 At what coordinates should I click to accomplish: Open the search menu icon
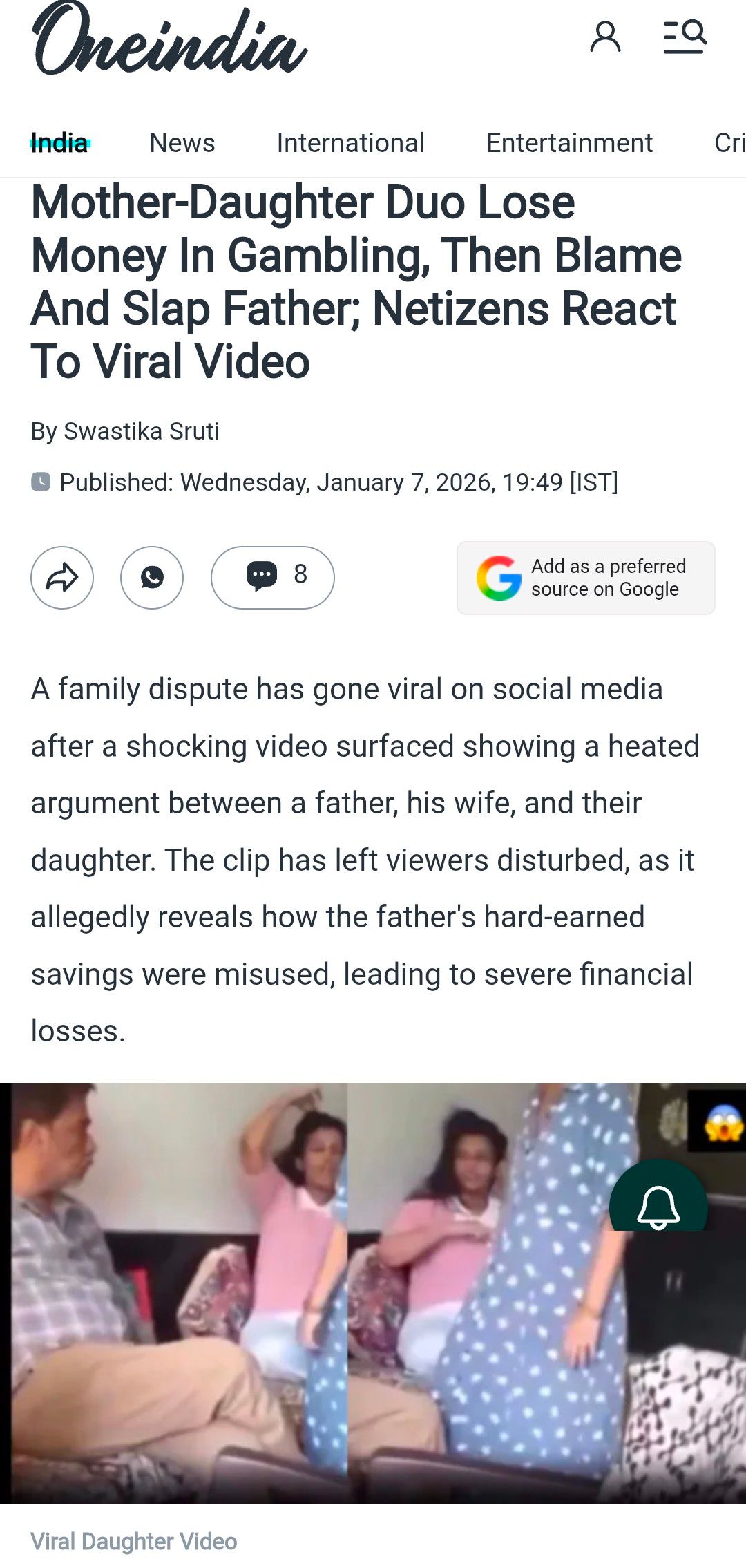(685, 37)
